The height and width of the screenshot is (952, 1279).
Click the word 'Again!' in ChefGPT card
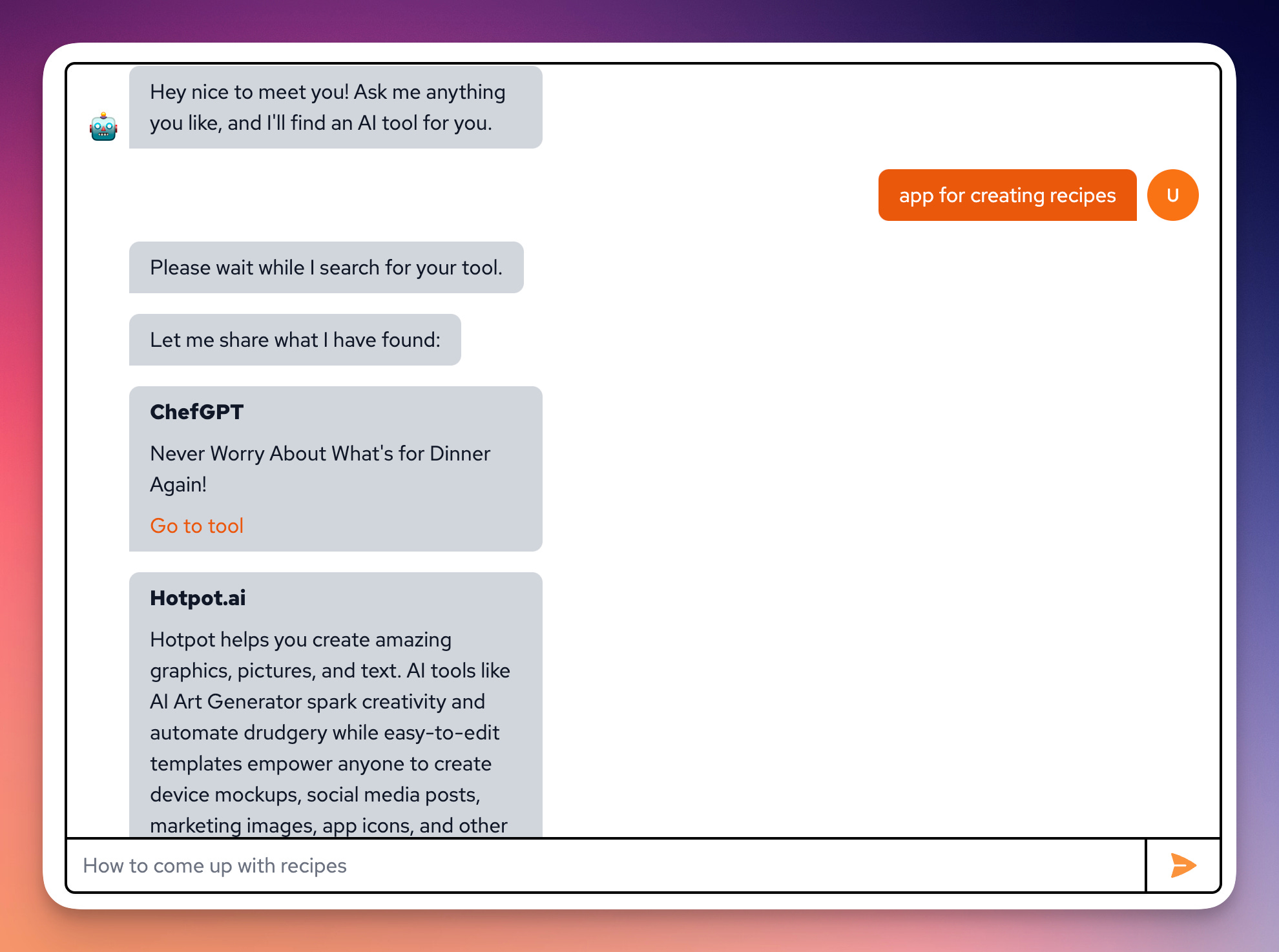178,484
